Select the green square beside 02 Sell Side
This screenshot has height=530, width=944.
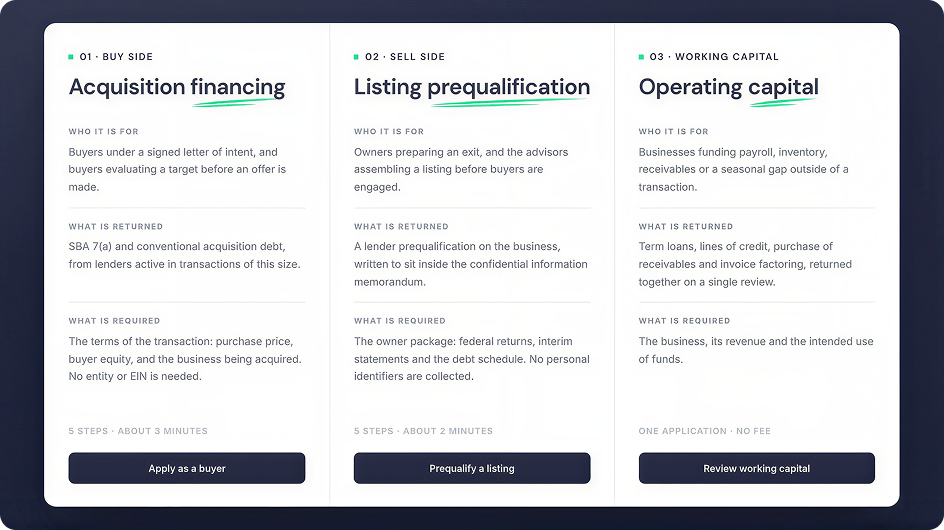(x=356, y=57)
